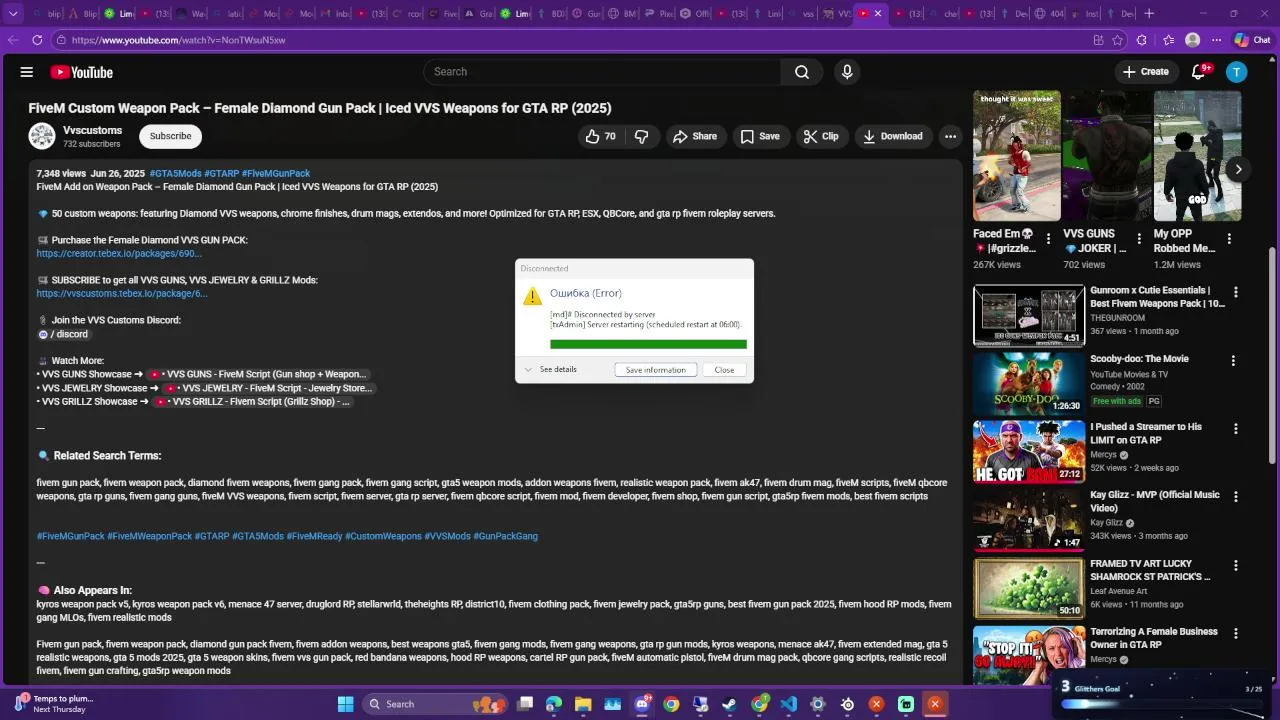Bookmark this page with star icon

1118,40
